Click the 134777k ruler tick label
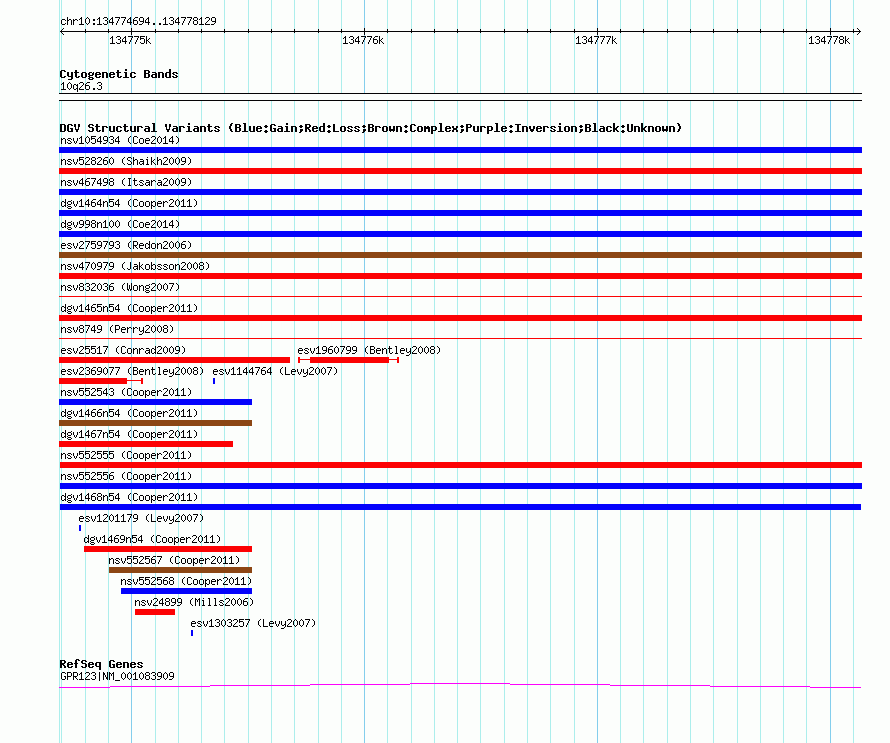890x743 pixels. [x=596, y=40]
